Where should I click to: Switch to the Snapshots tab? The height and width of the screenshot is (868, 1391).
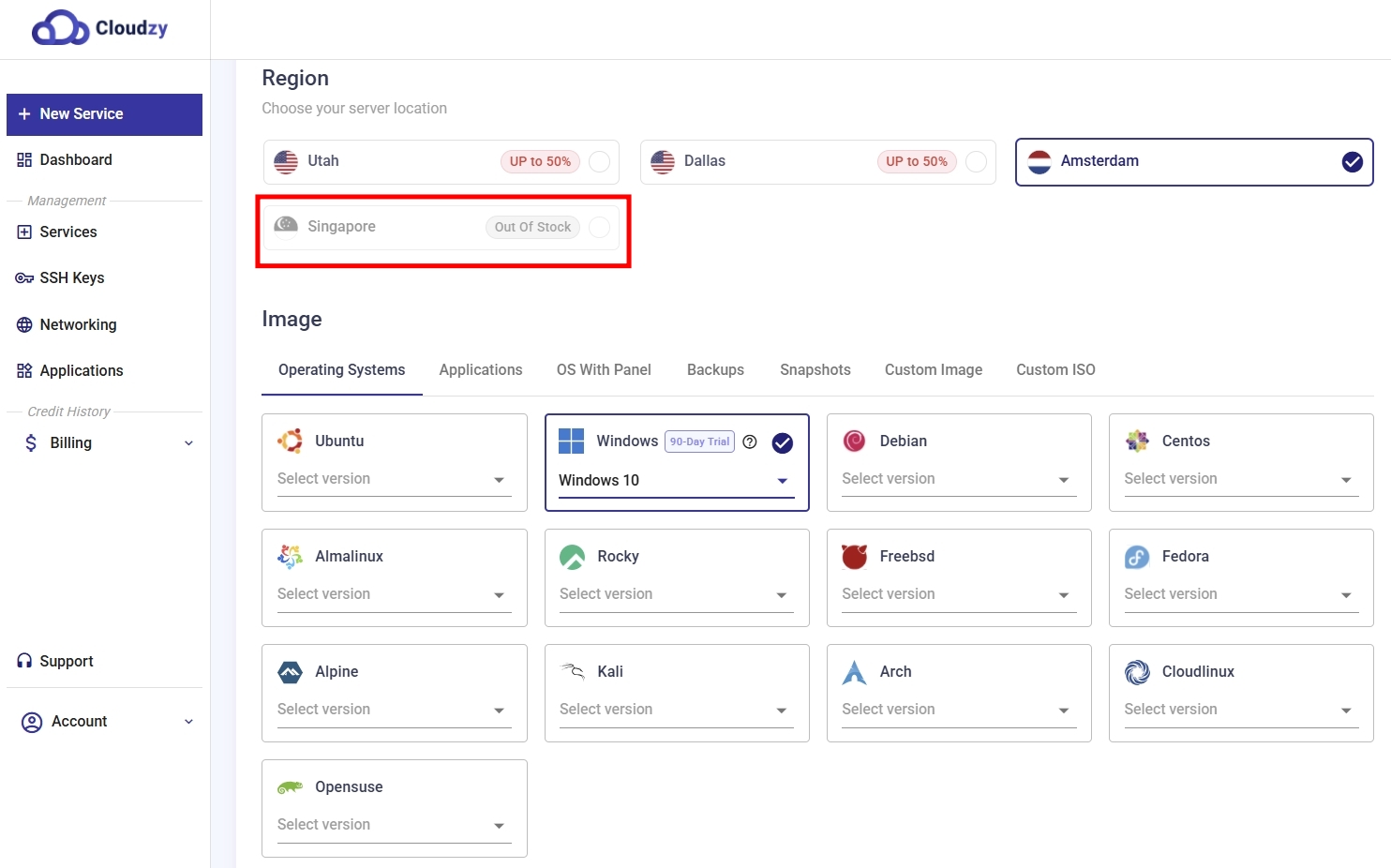815,370
